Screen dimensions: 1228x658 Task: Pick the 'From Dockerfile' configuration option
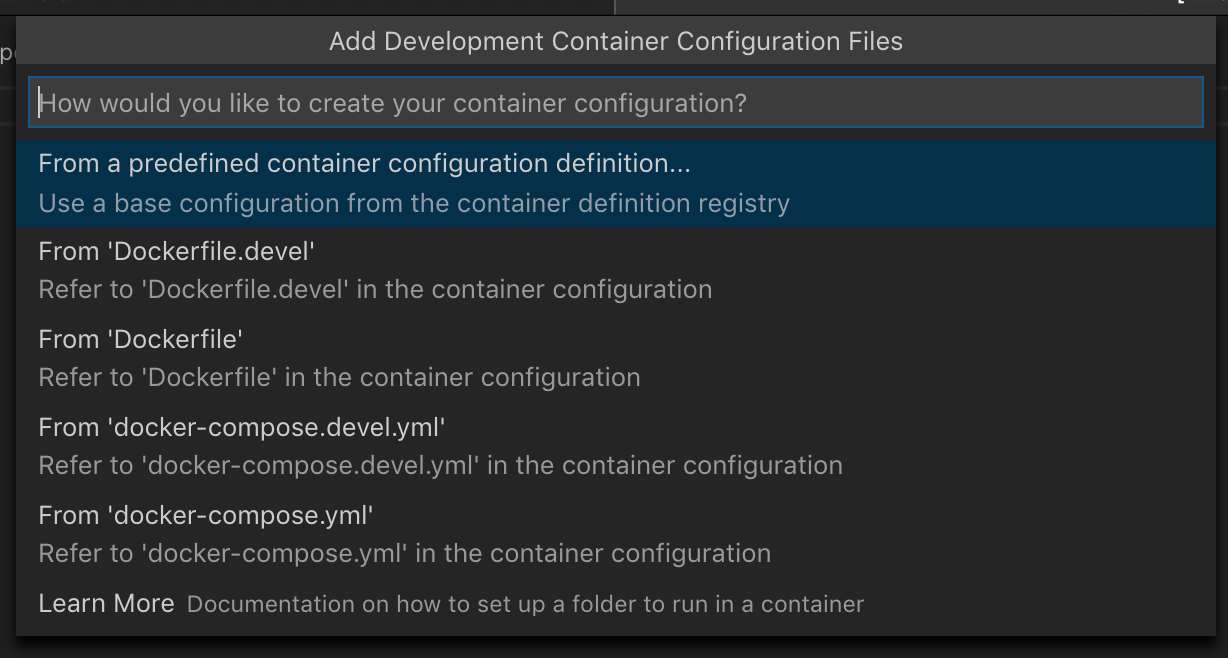tap(140, 339)
